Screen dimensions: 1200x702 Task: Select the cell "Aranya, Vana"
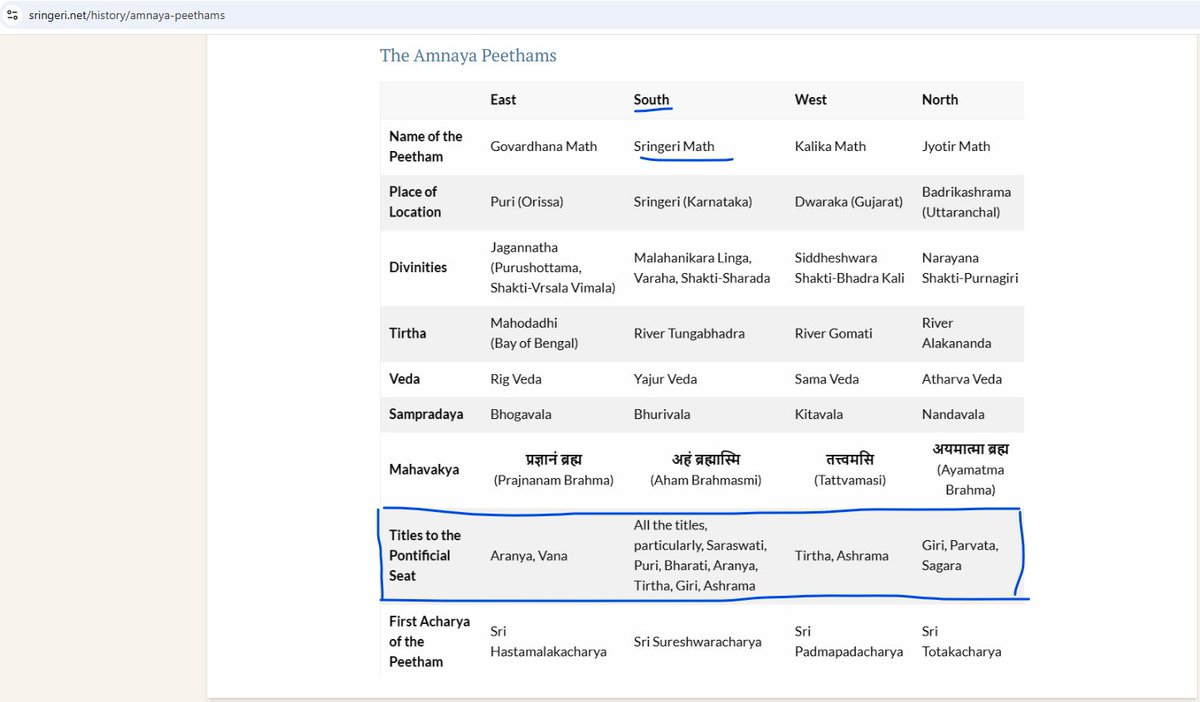tap(529, 555)
